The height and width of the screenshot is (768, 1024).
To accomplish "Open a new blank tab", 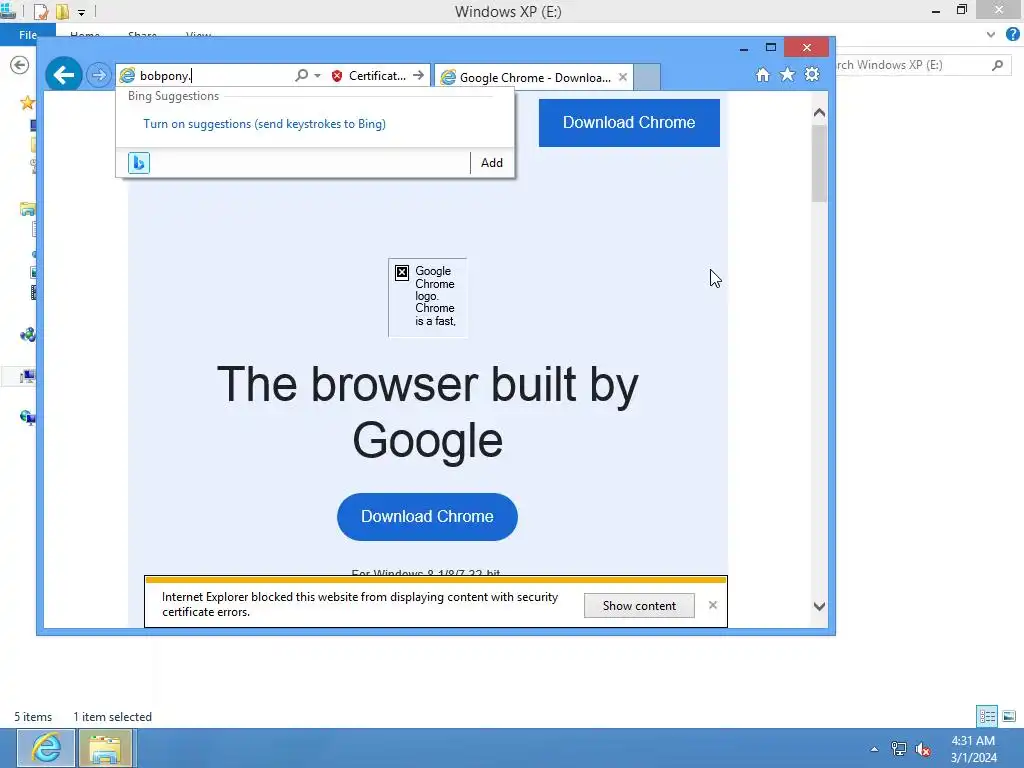I will click(647, 78).
